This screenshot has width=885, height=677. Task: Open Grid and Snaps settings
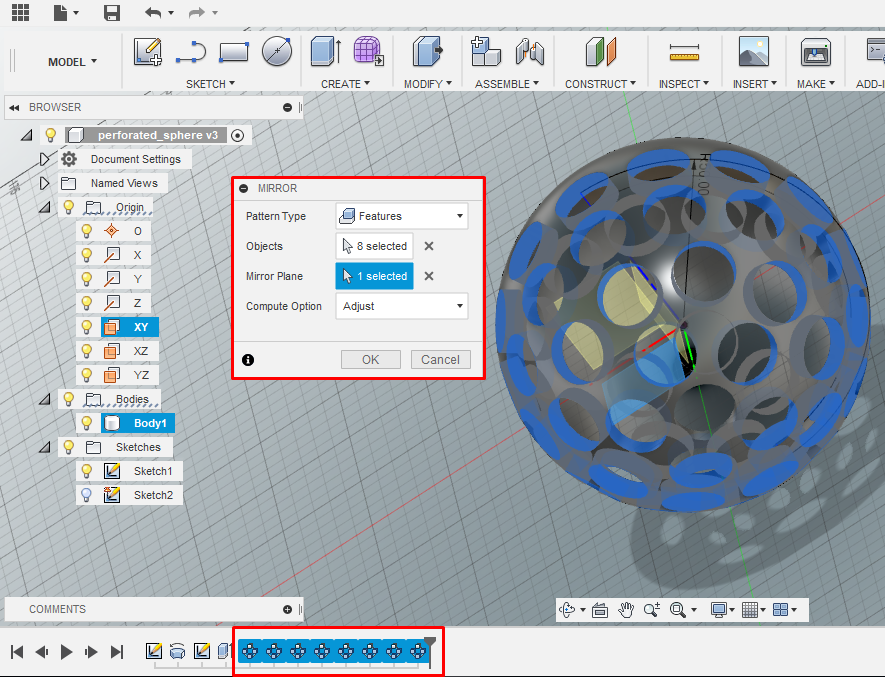click(750, 610)
